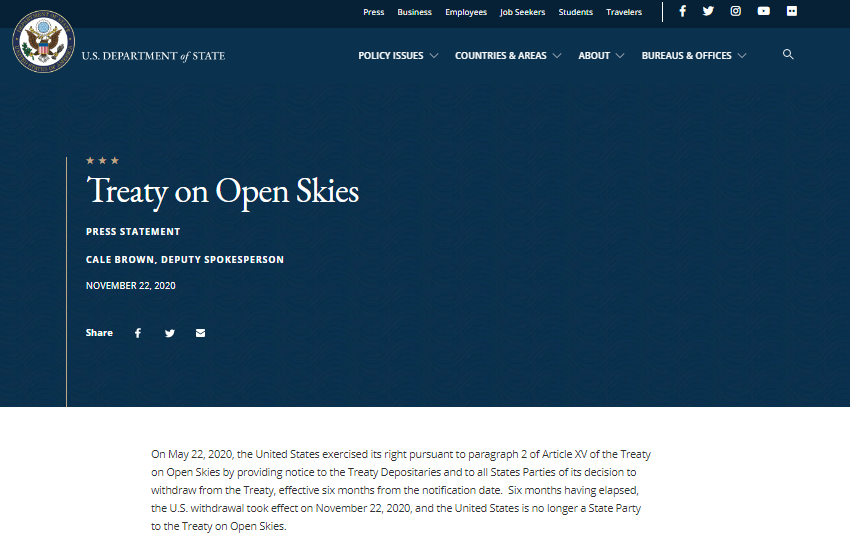Open the Students link
The width and height of the screenshot is (850, 538).
(x=575, y=12)
